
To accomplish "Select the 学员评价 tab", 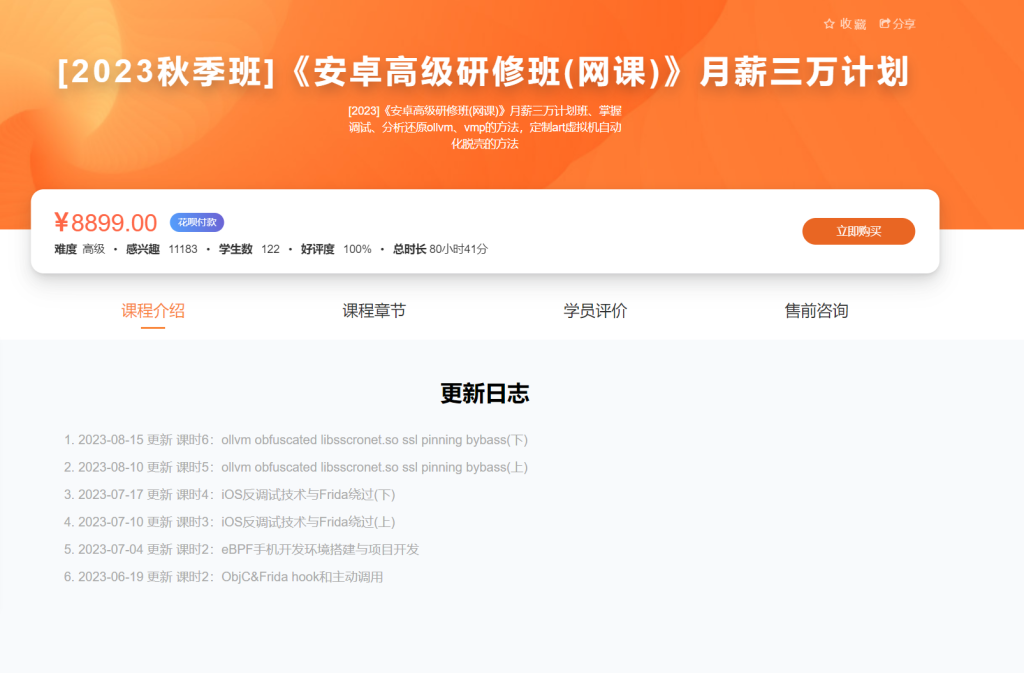I will tap(595, 311).
